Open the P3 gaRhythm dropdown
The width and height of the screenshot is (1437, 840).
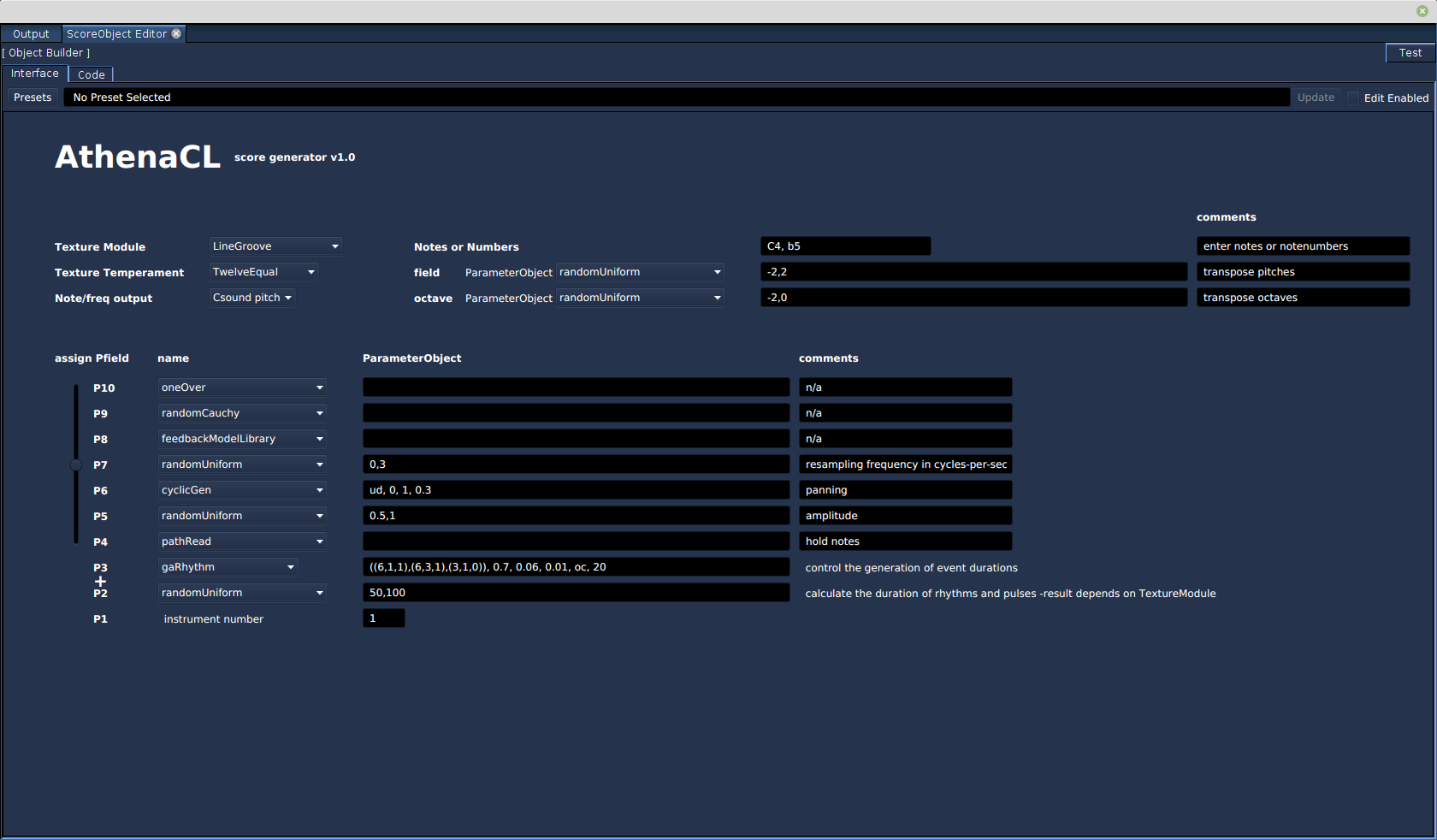[x=228, y=567]
